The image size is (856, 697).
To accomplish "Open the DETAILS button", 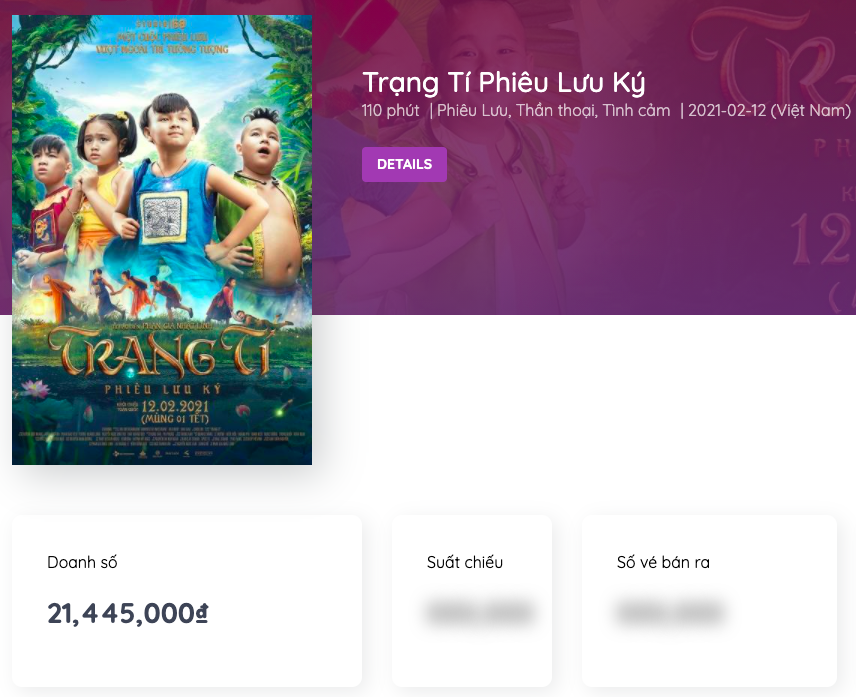I will [x=404, y=164].
